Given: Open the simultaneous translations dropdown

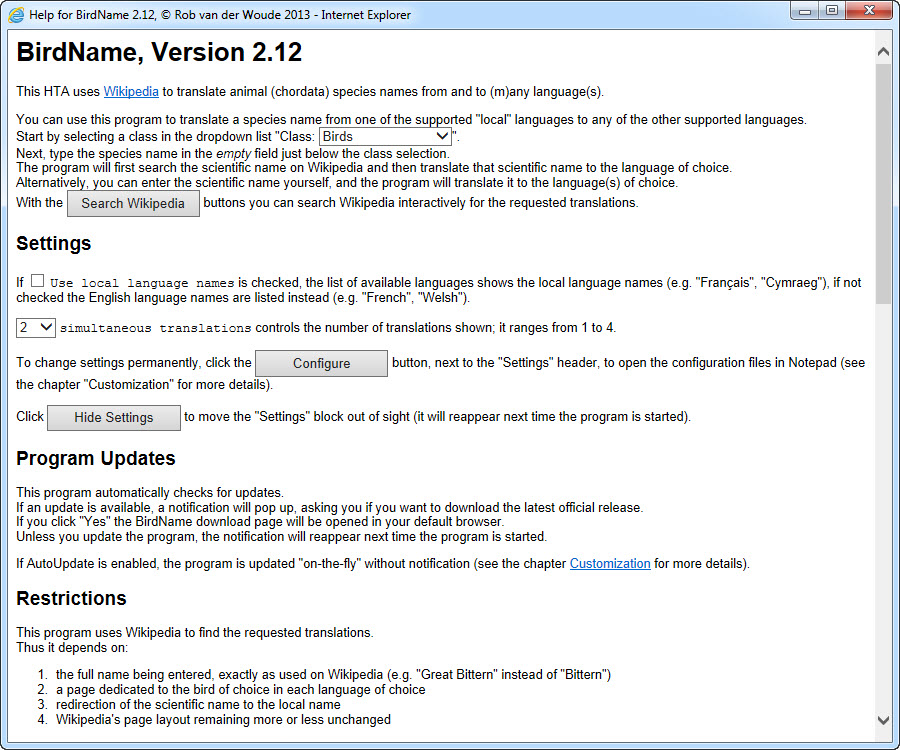Looking at the screenshot, I should point(36,328).
